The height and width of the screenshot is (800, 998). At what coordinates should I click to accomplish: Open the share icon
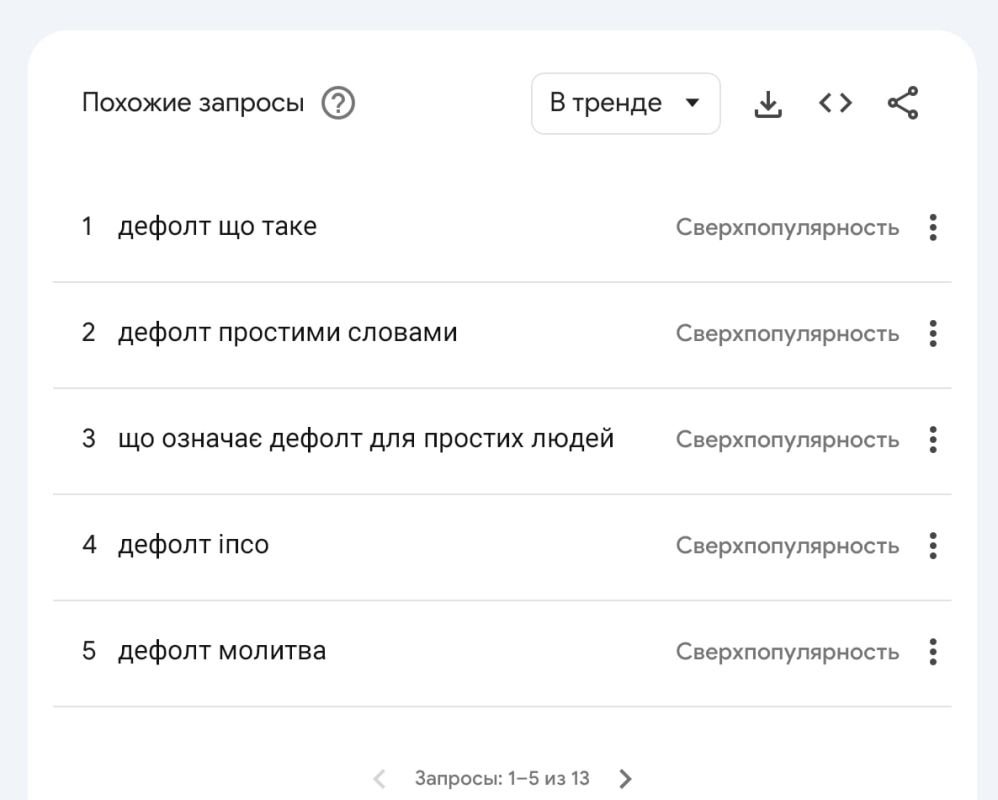903,102
